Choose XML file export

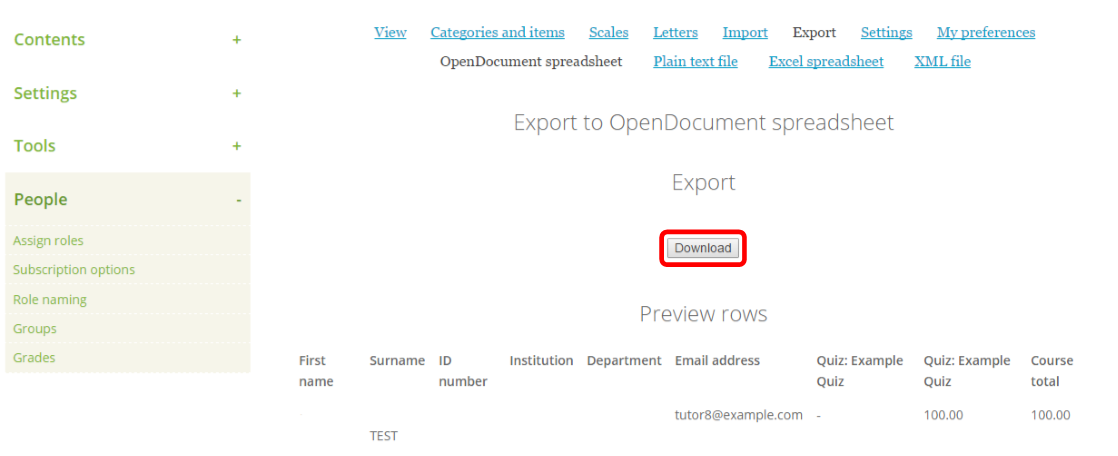click(x=942, y=62)
